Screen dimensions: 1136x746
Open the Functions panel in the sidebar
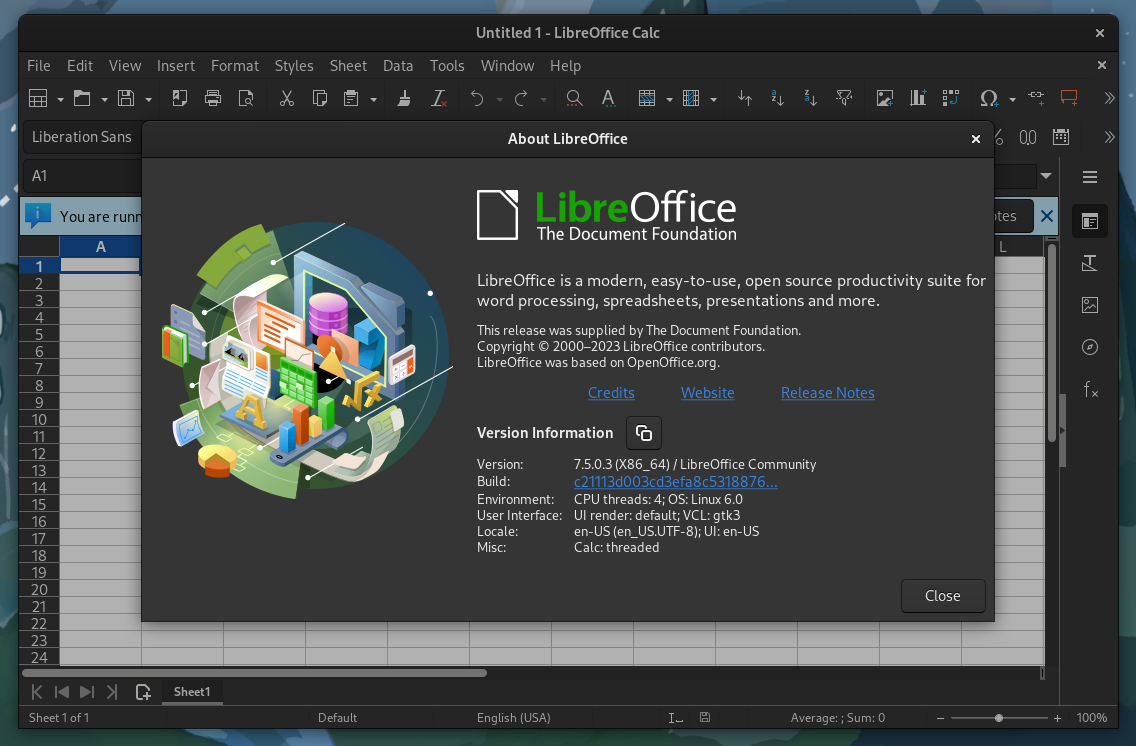pyautogui.click(x=1090, y=390)
